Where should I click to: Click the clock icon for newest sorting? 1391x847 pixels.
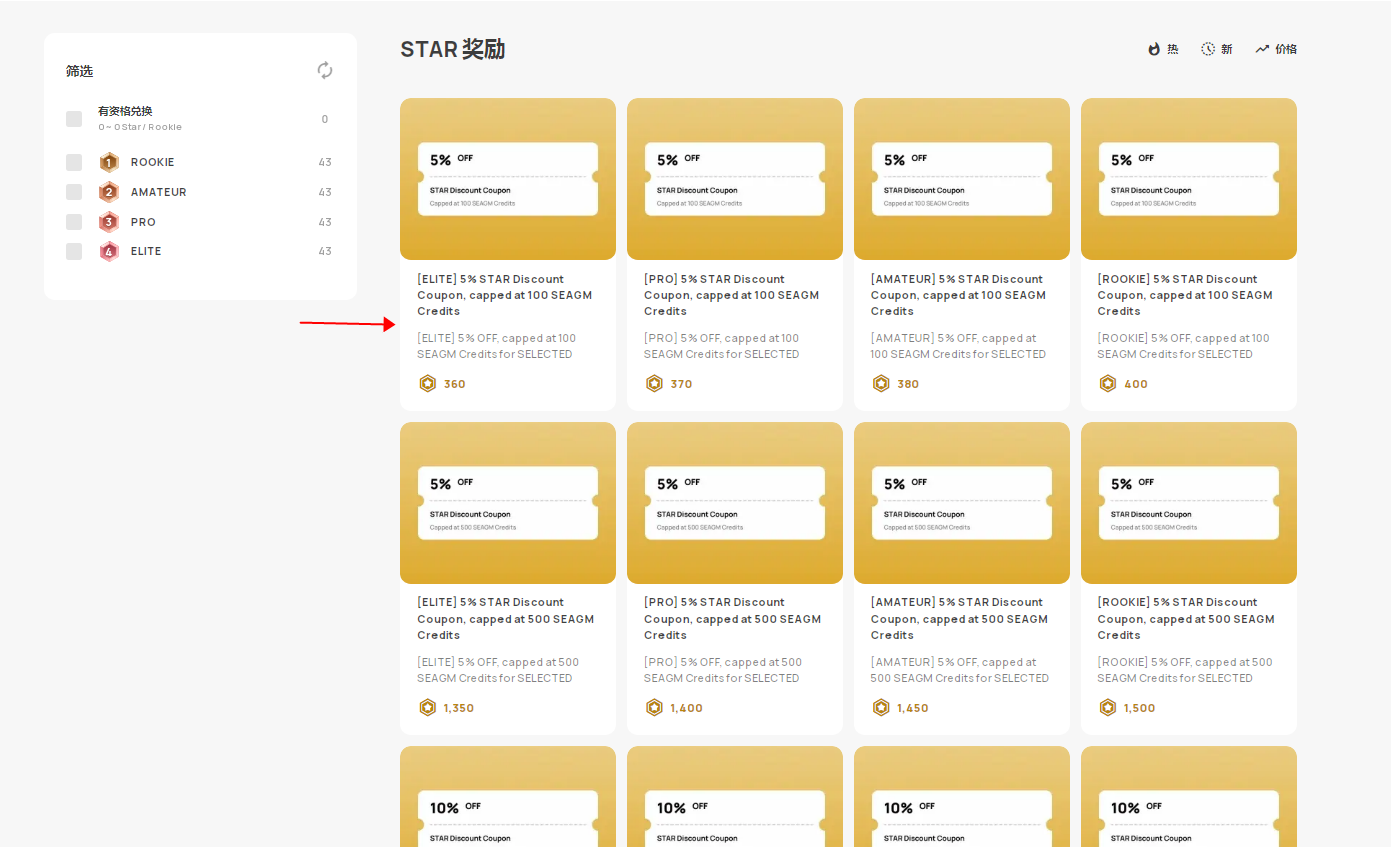coord(1208,49)
